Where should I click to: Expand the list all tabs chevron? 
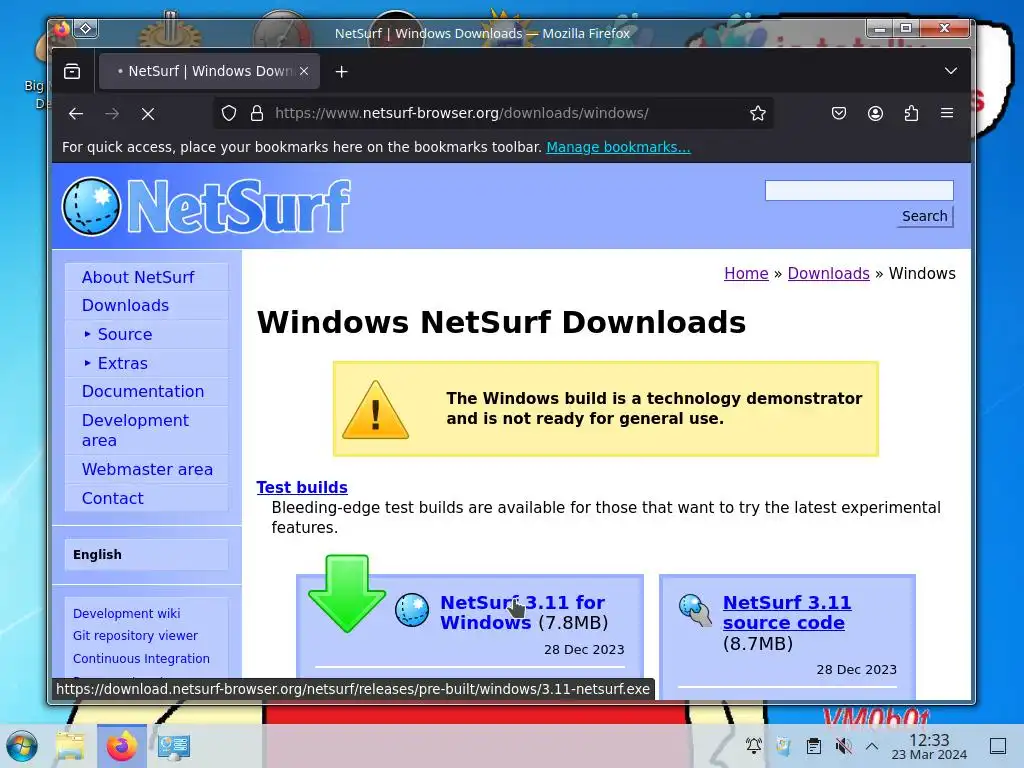point(951,71)
